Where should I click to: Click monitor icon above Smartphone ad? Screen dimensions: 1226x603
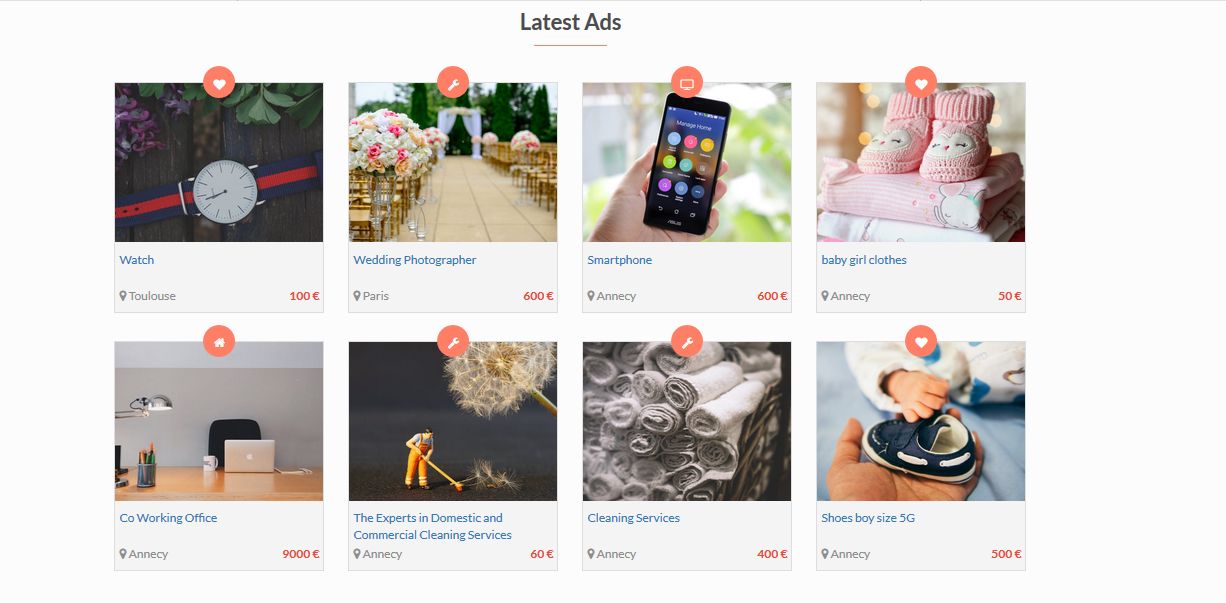(687, 83)
